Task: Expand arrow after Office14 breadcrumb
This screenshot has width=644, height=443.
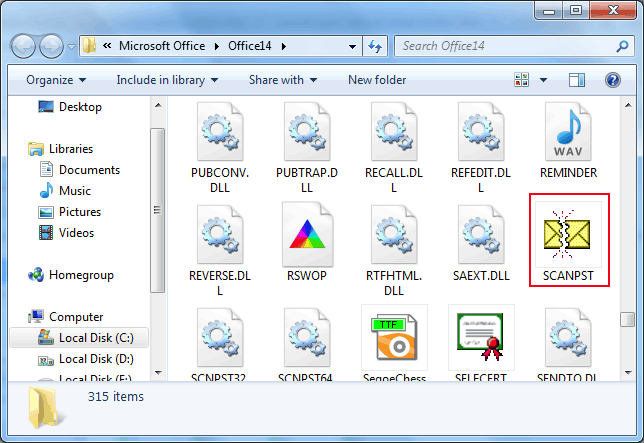Action: (x=283, y=46)
